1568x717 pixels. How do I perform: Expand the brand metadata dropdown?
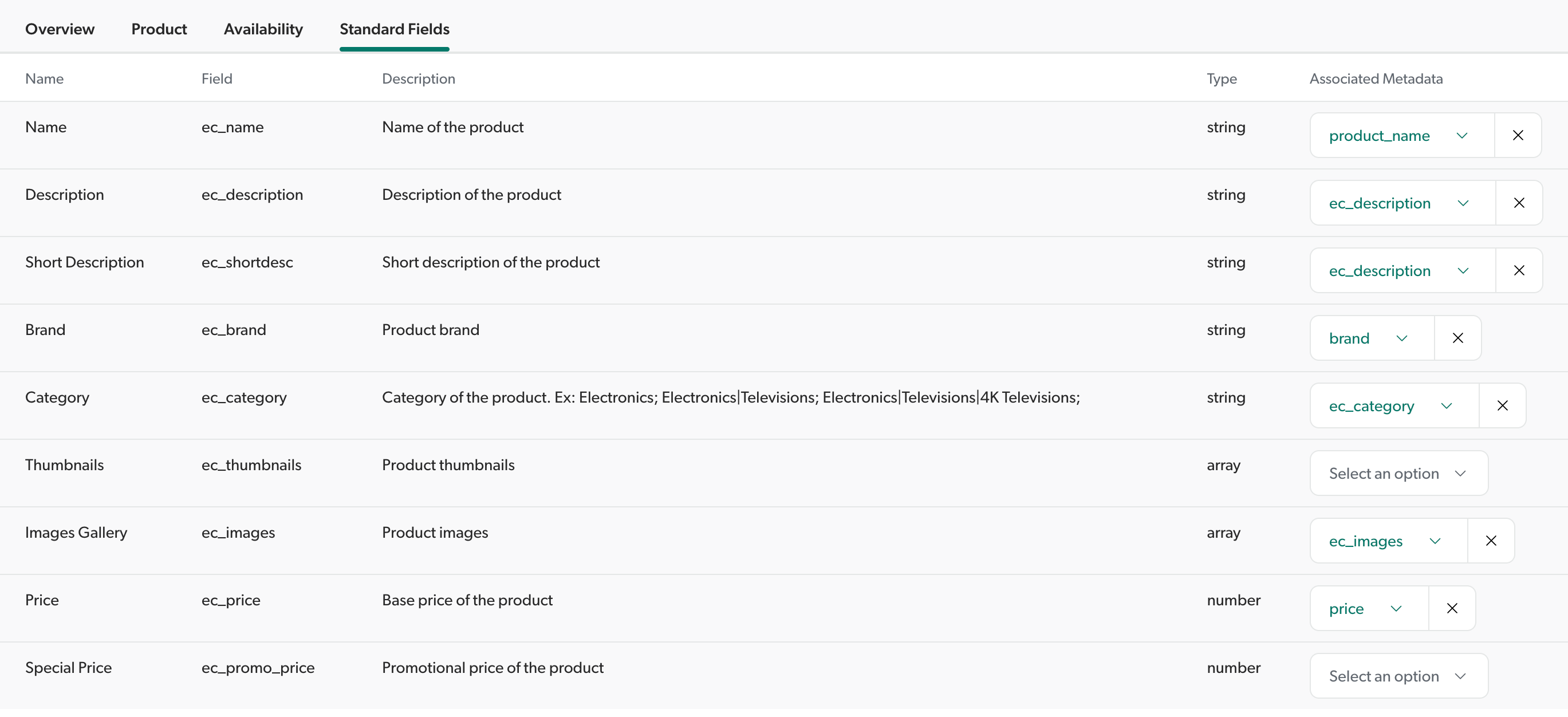tap(1370, 337)
